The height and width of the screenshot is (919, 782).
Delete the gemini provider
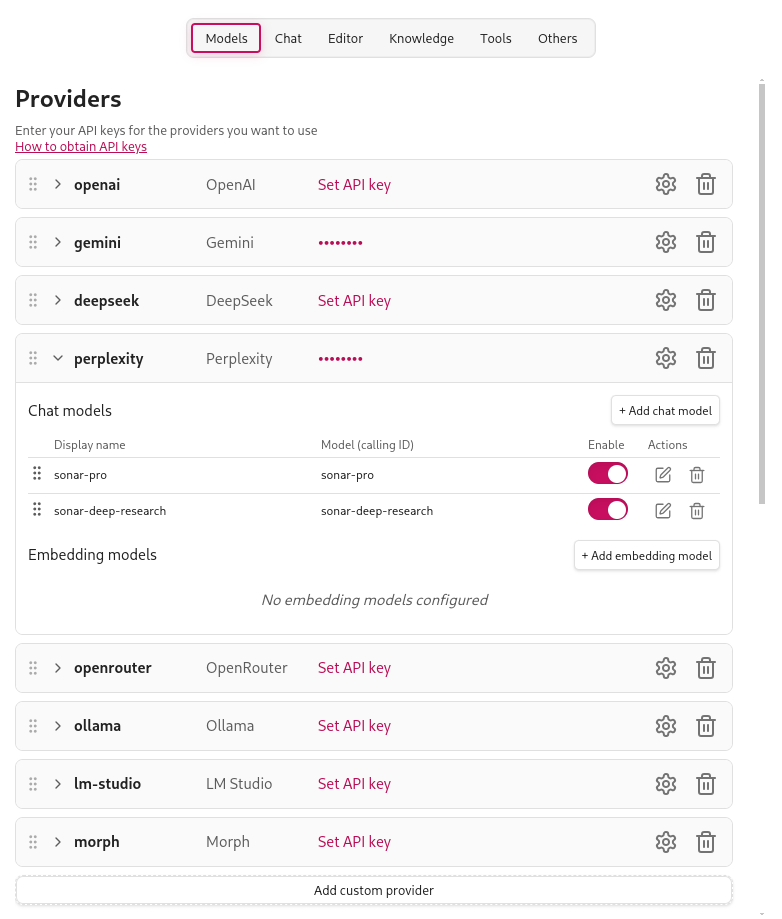coord(705,242)
